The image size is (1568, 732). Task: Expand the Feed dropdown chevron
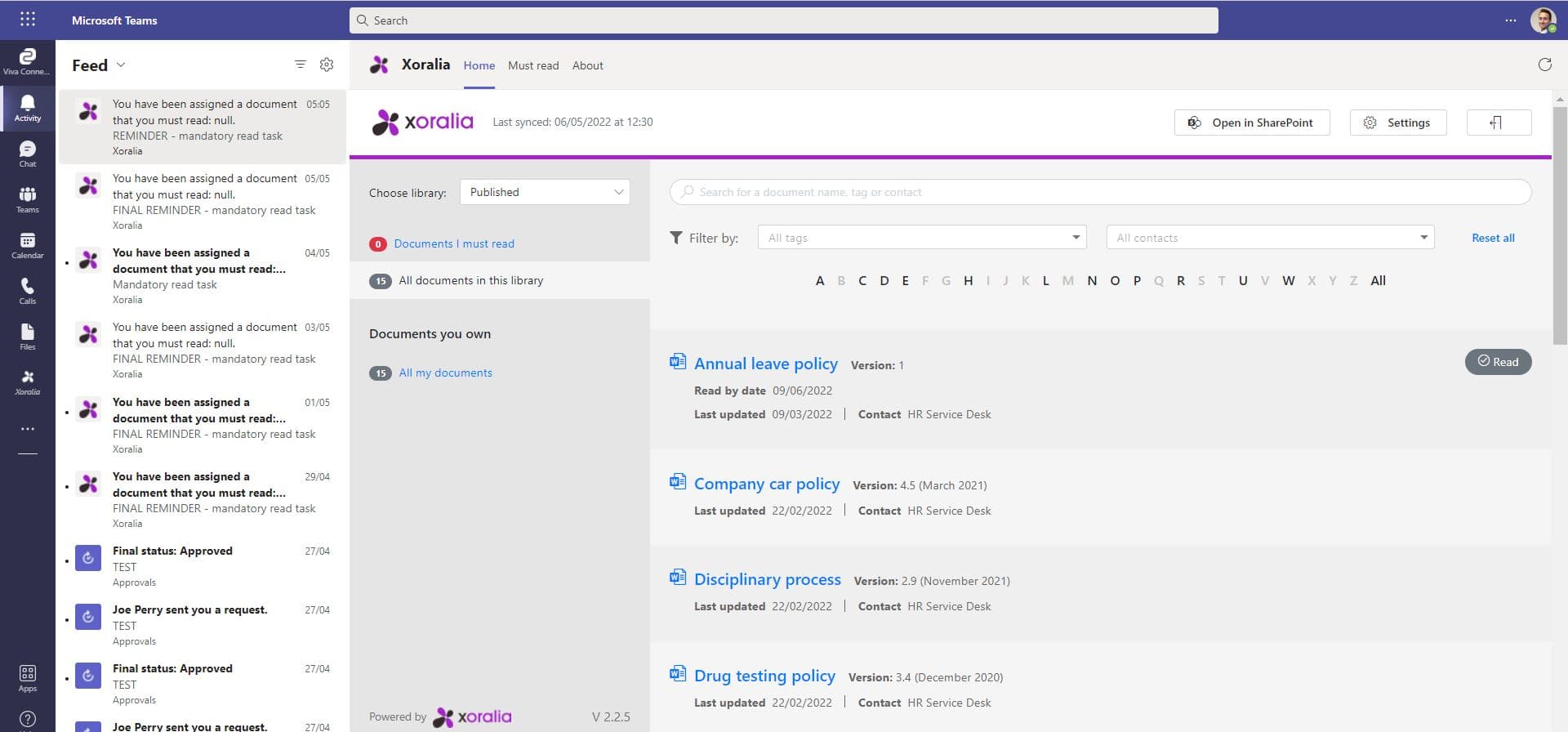pyautogui.click(x=121, y=65)
